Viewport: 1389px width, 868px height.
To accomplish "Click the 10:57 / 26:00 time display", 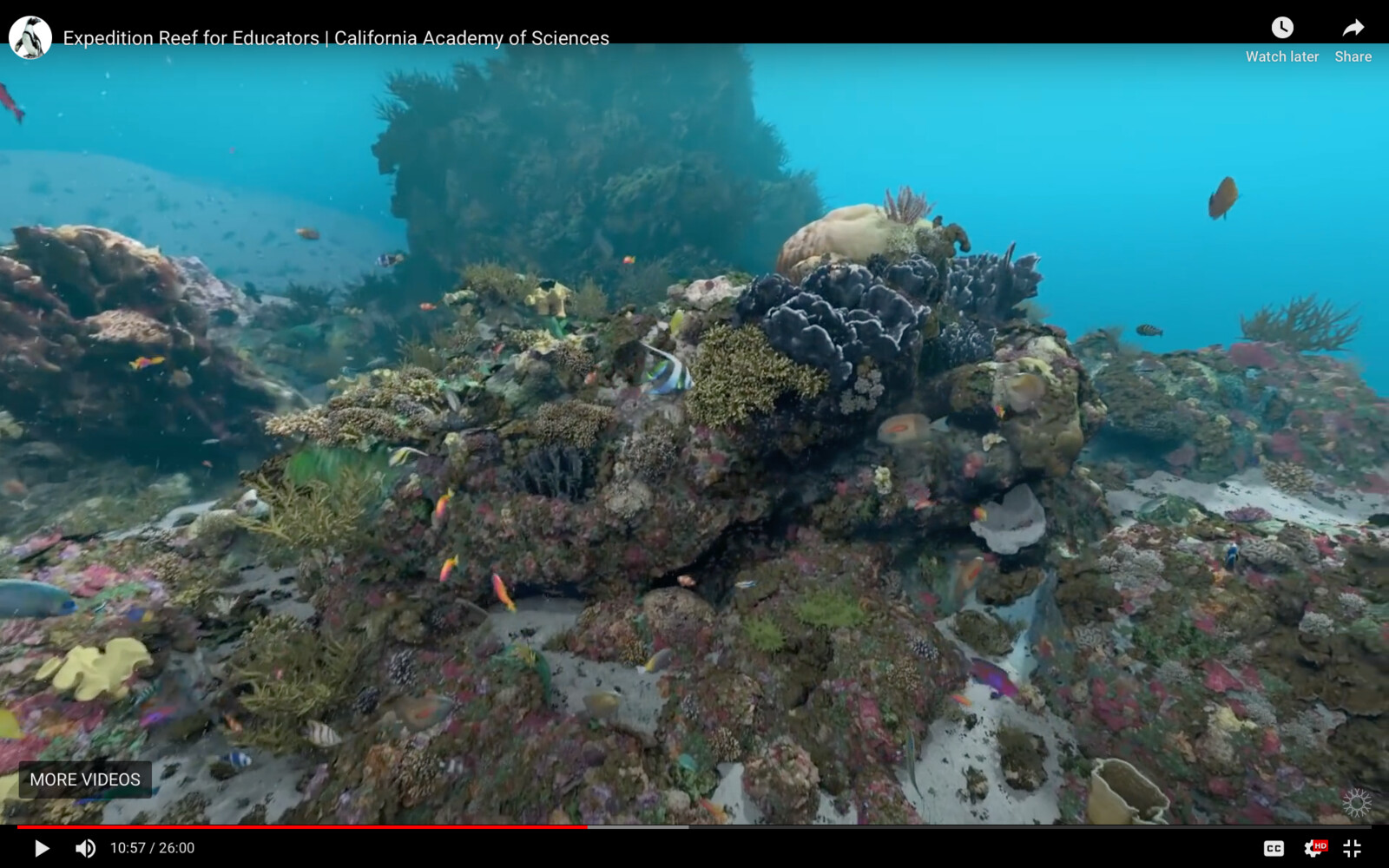I will pyautogui.click(x=152, y=848).
